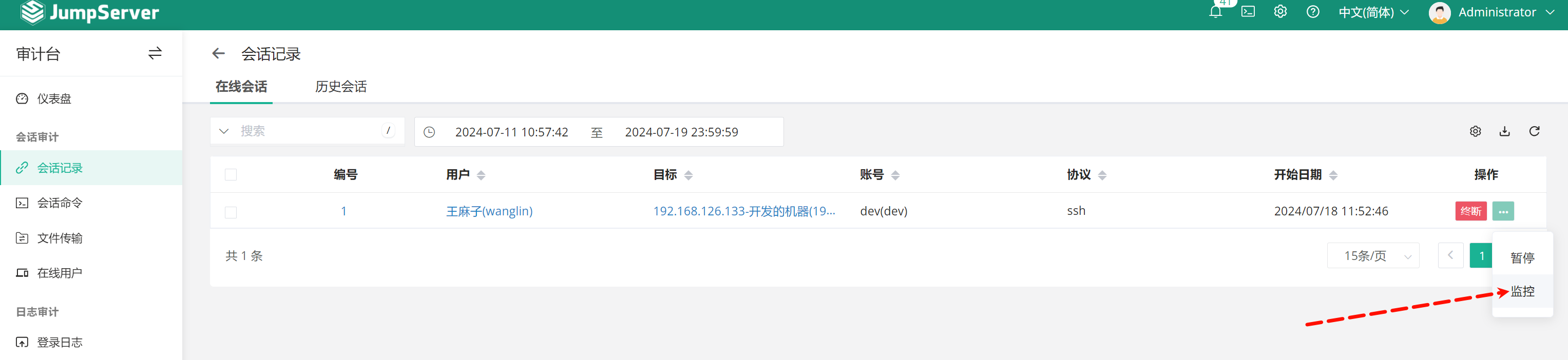Click the help question mark icon
Viewport: 1568px width, 360px height.
(1313, 12)
